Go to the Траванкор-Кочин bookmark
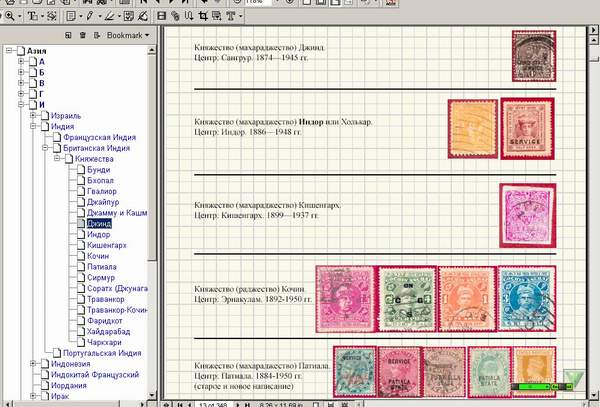This screenshot has width=600, height=407. pos(117,310)
